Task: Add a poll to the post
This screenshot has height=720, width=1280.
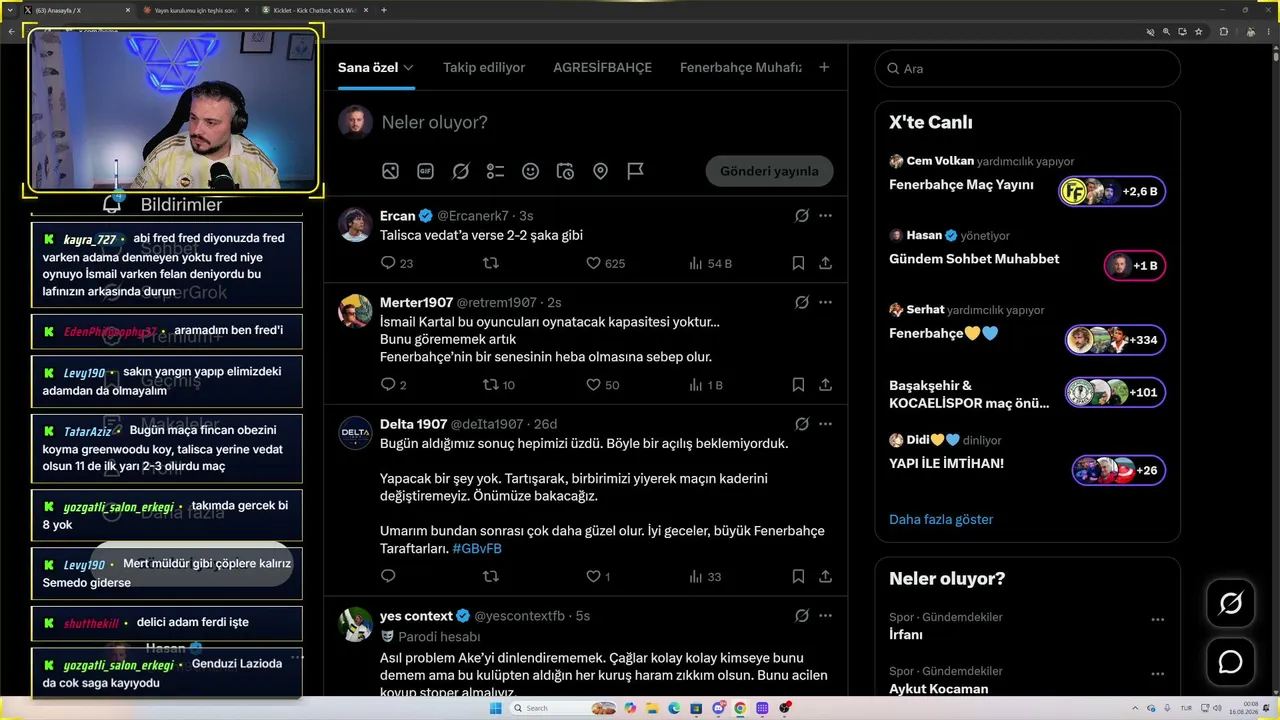Action: (495, 171)
